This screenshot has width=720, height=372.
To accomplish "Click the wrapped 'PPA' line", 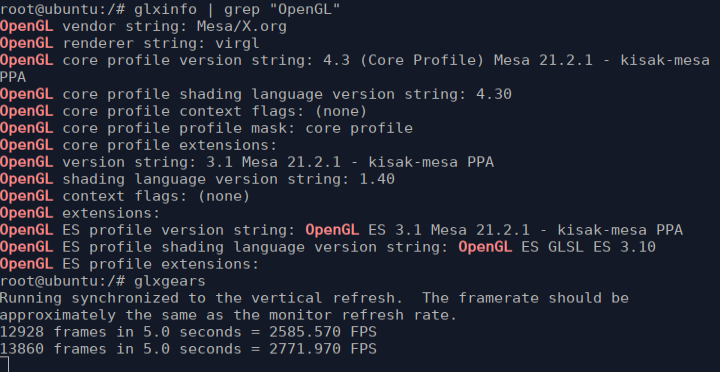I will tap(13, 77).
